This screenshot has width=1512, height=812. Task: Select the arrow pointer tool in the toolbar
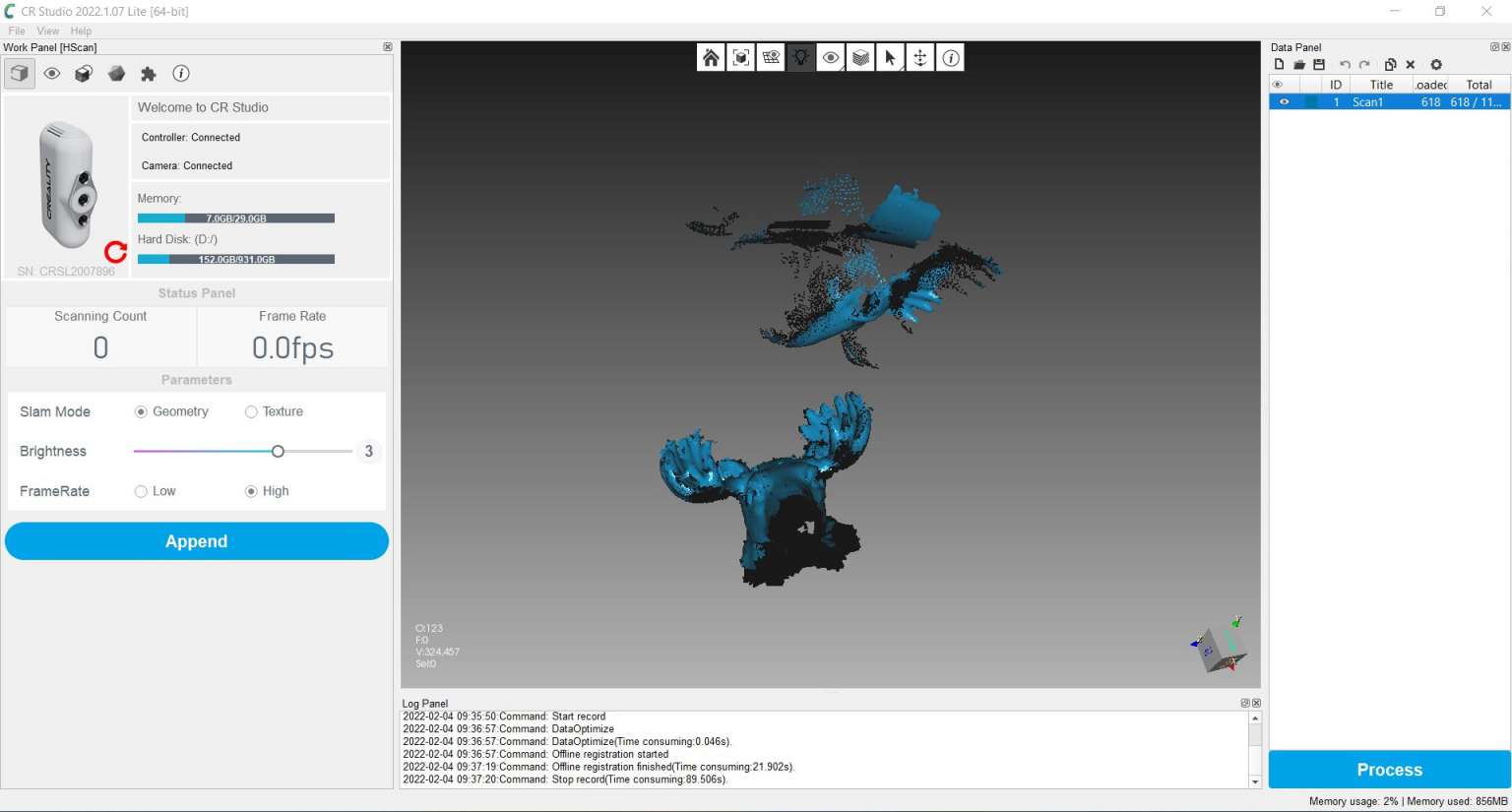coord(890,57)
